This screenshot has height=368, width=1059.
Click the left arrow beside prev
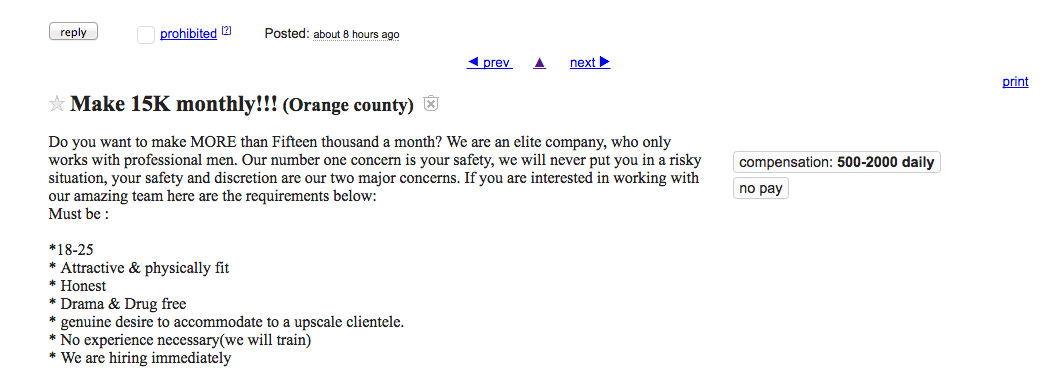473,62
